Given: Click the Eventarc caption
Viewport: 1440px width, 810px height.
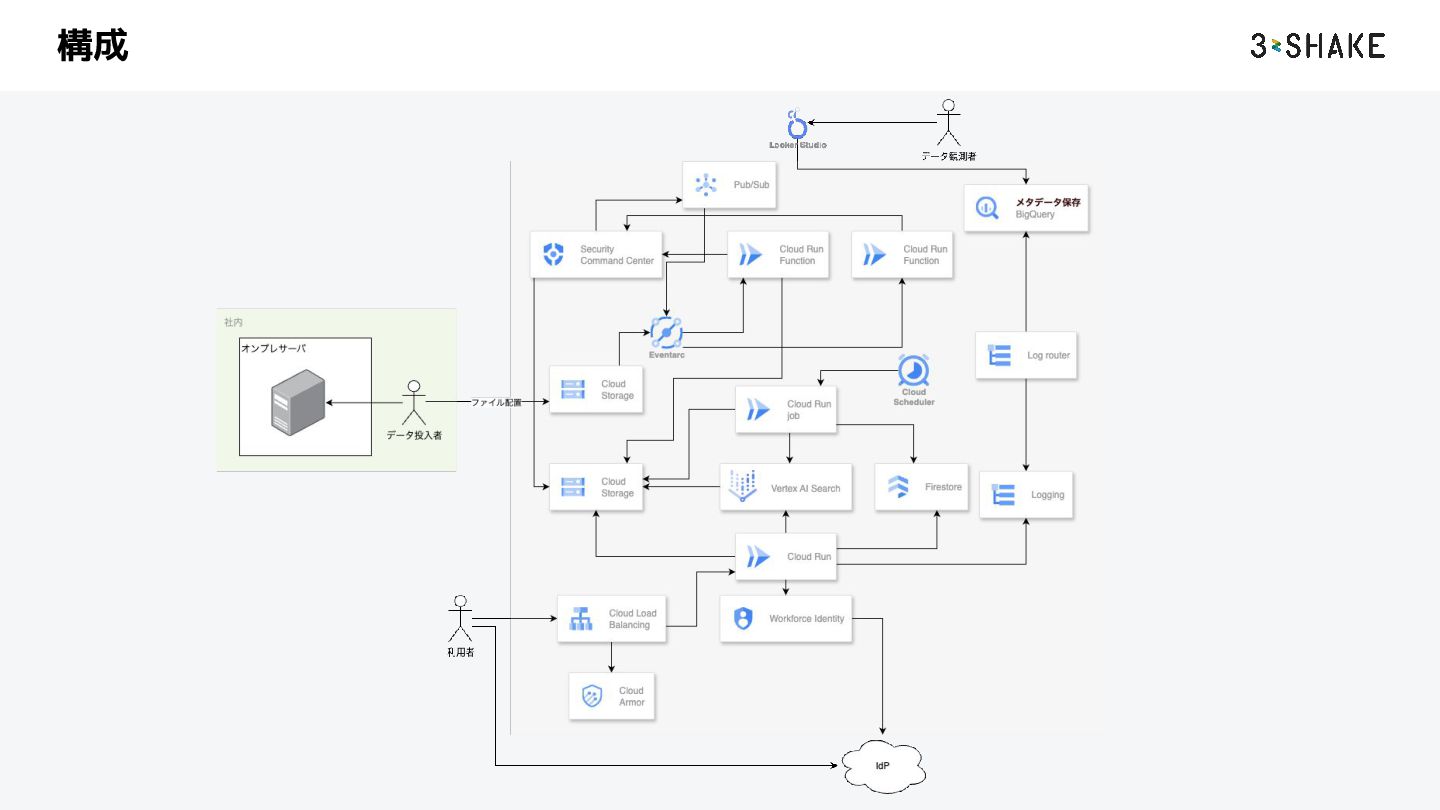Looking at the screenshot, I should pyautogui.click(x=666, y=355).
